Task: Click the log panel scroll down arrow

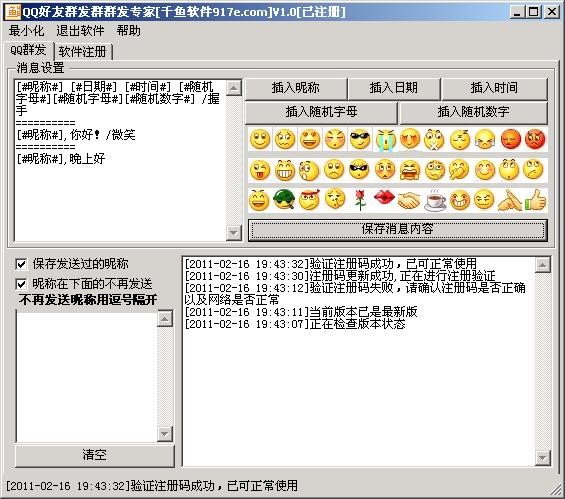Action: pyautogui.click(x=543, y=458)
